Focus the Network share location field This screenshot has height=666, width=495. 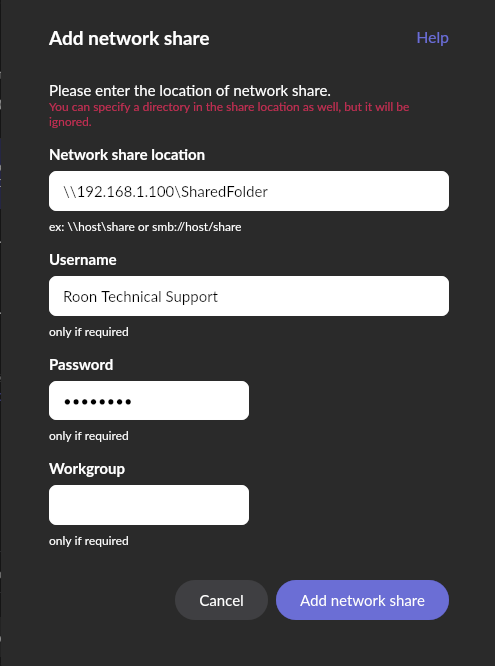coord(249,191)
